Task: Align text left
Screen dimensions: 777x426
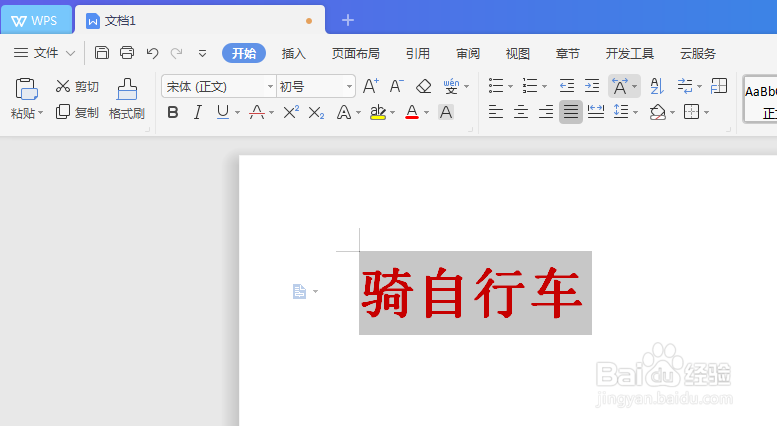Action: (496, 112)
